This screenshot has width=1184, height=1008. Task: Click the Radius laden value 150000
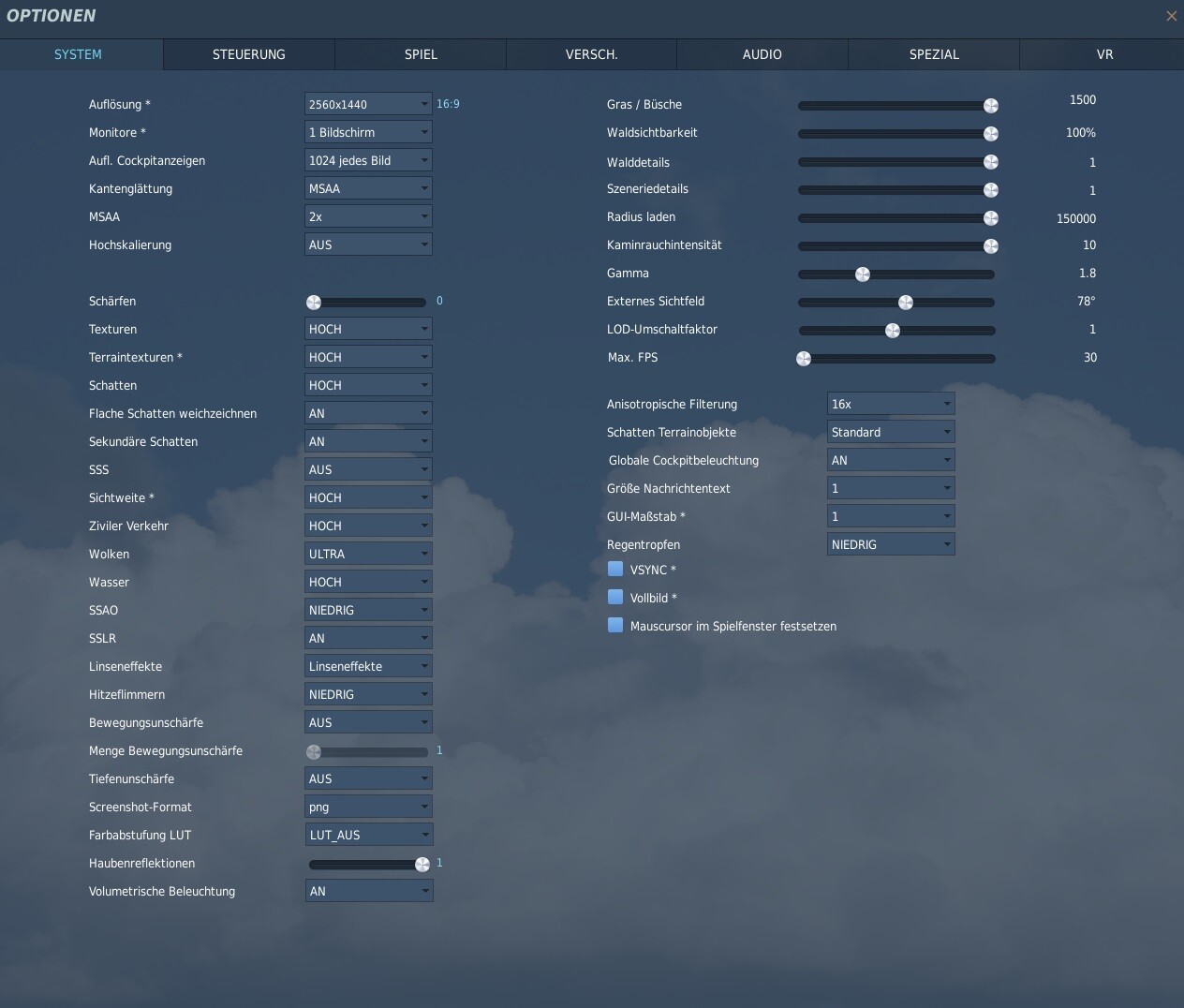pos(1076,218)
